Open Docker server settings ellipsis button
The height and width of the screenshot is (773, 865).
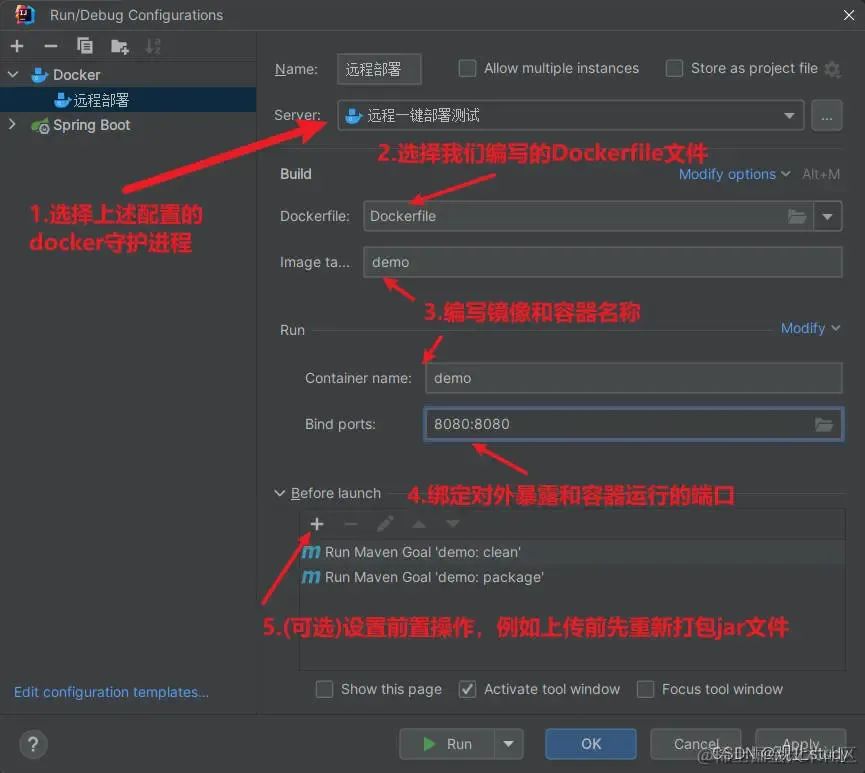(x=826, y=115)
